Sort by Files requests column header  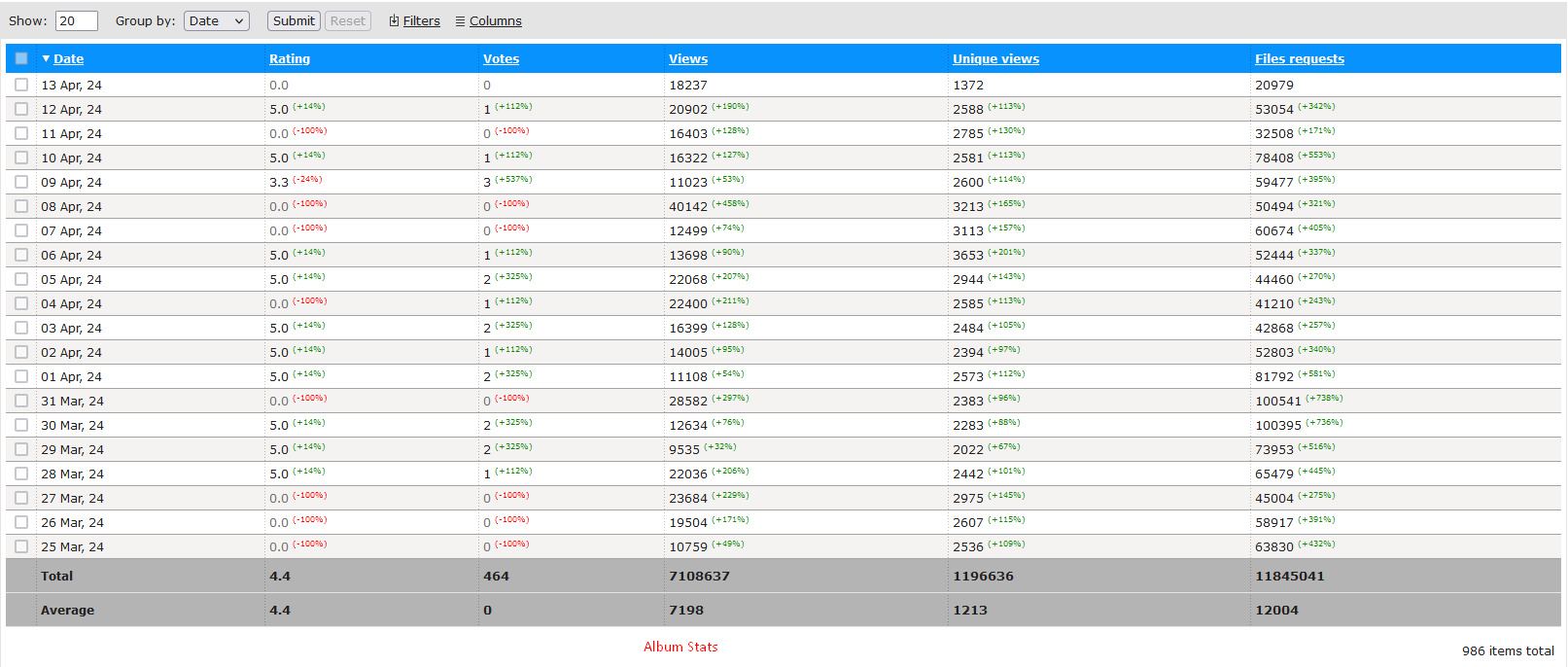point(1300,59)
